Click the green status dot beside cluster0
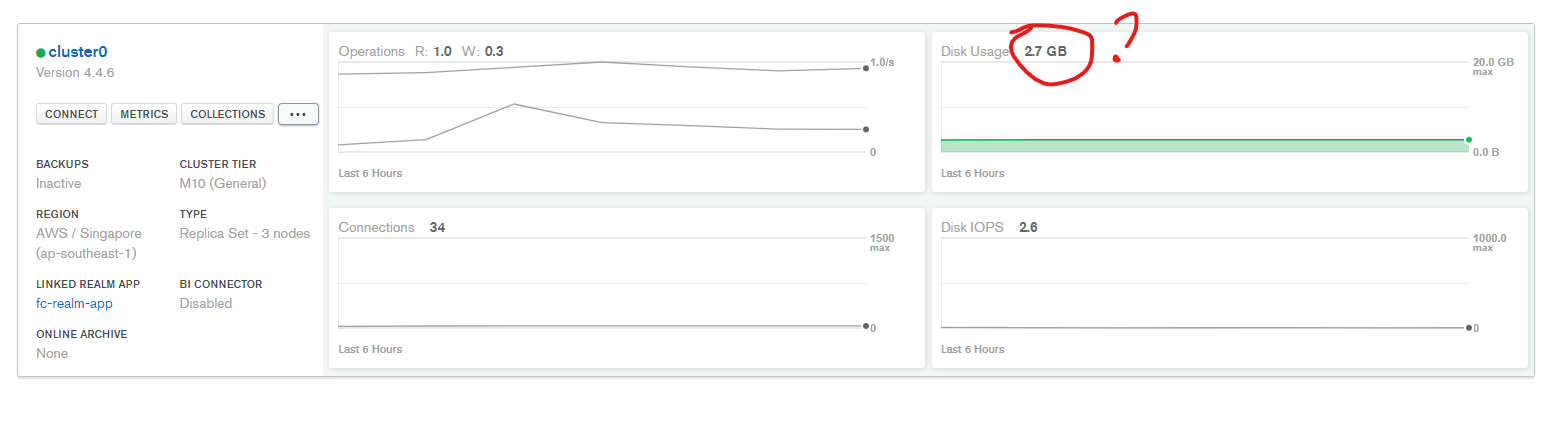The height and width of the screenshot is (429, 1548). (x=41, y=53)
